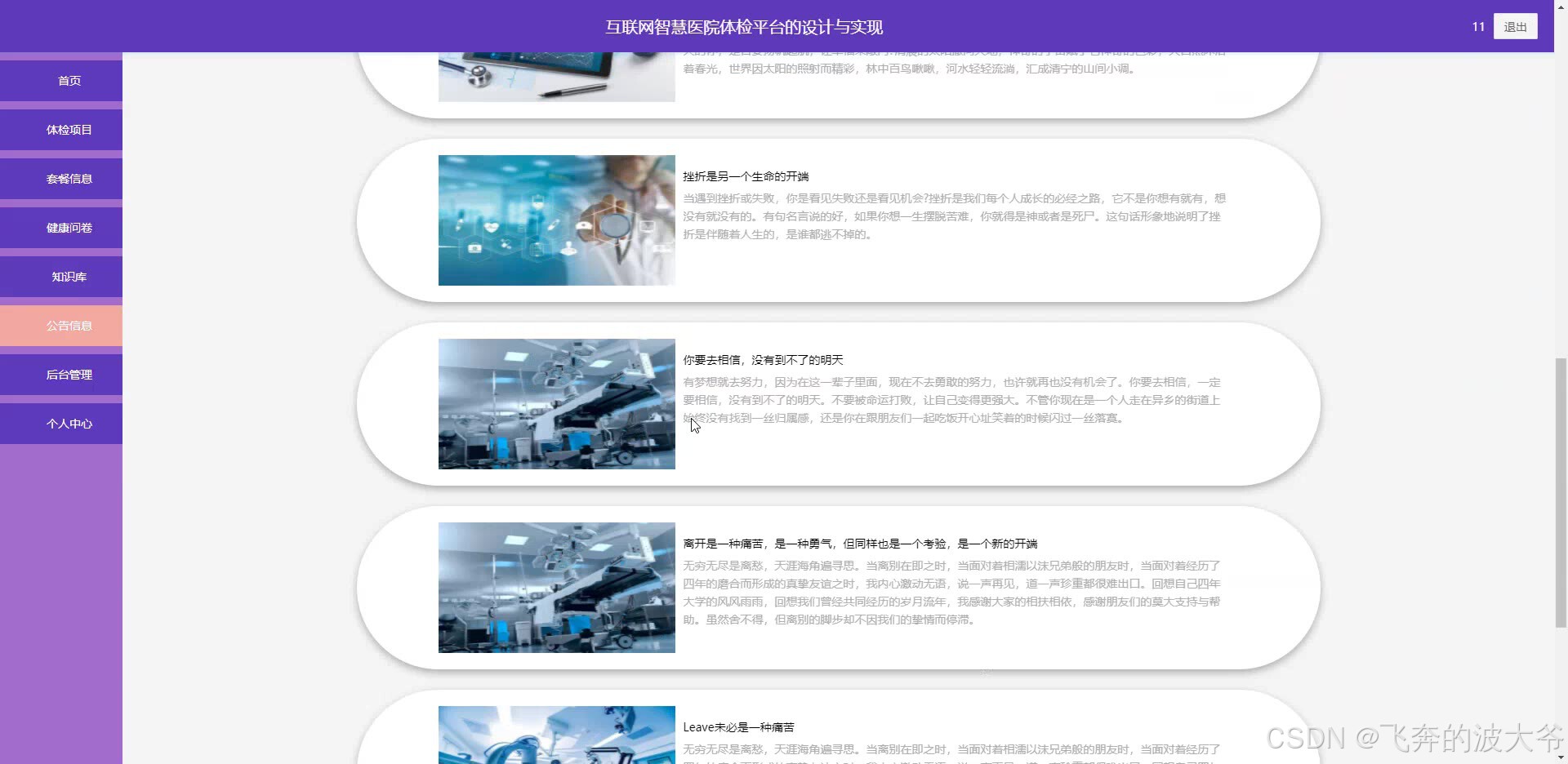
Task: Click the operating room image of 你要去相信 notice
Action: pyautogui.click(x=557, y=404)
